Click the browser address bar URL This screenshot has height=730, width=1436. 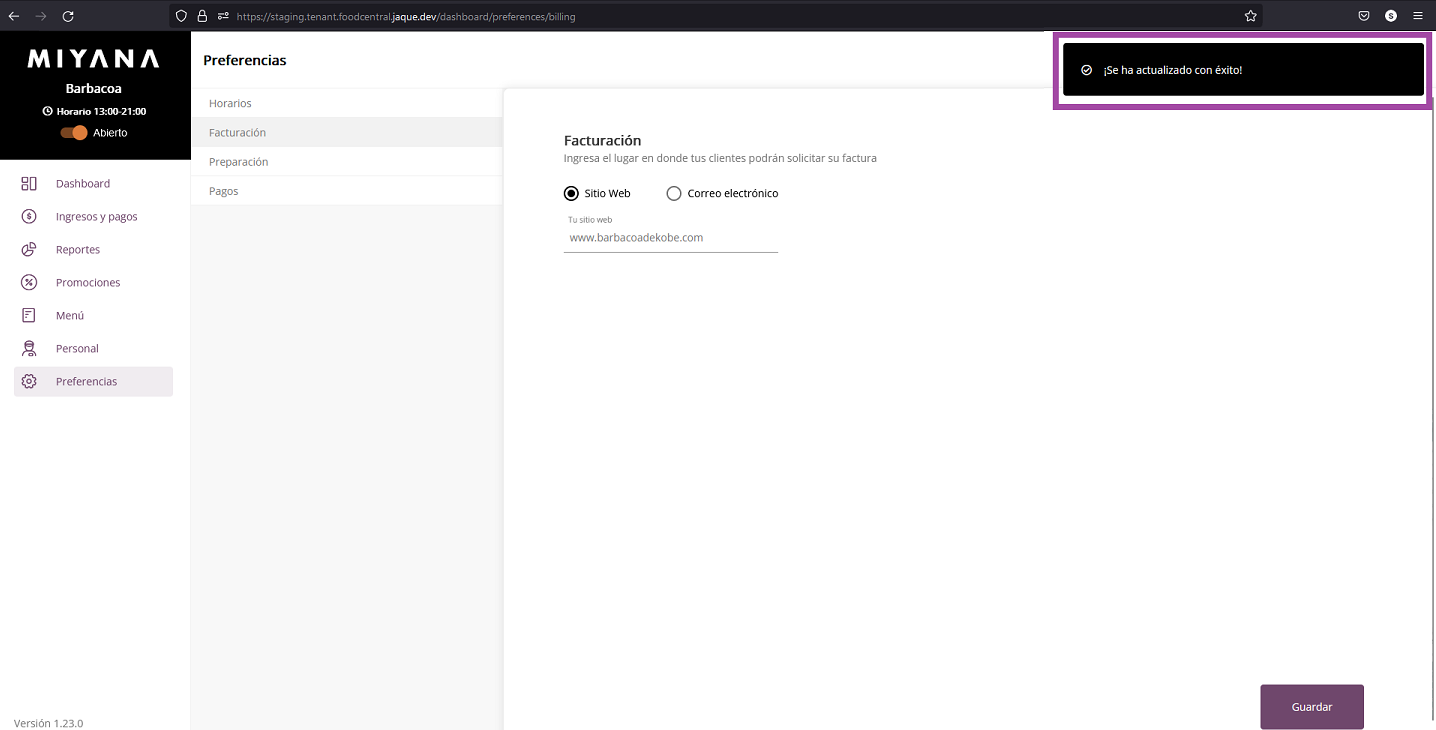[x=406, y=17]
